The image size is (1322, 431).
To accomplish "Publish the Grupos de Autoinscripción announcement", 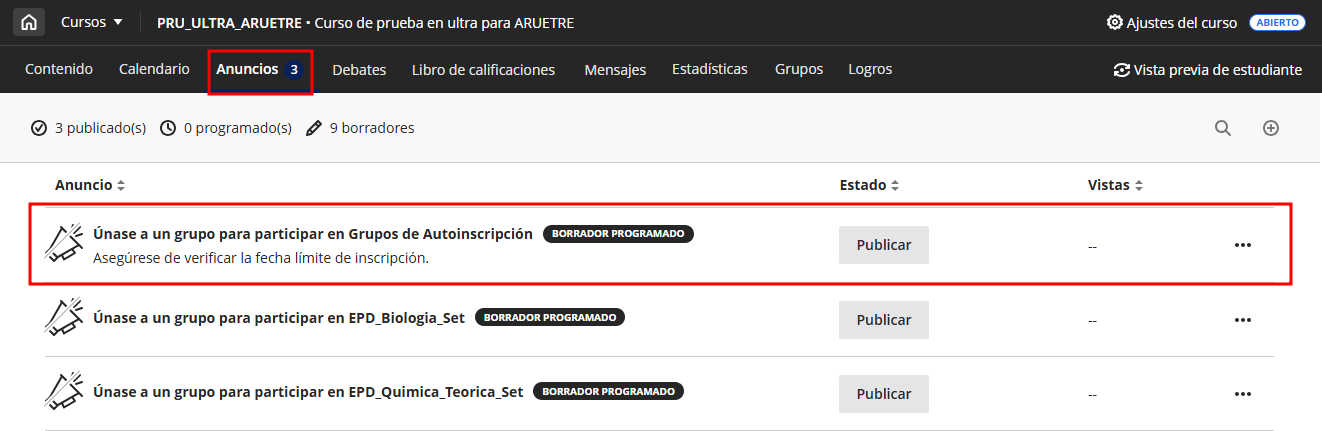I will (883, 245).
